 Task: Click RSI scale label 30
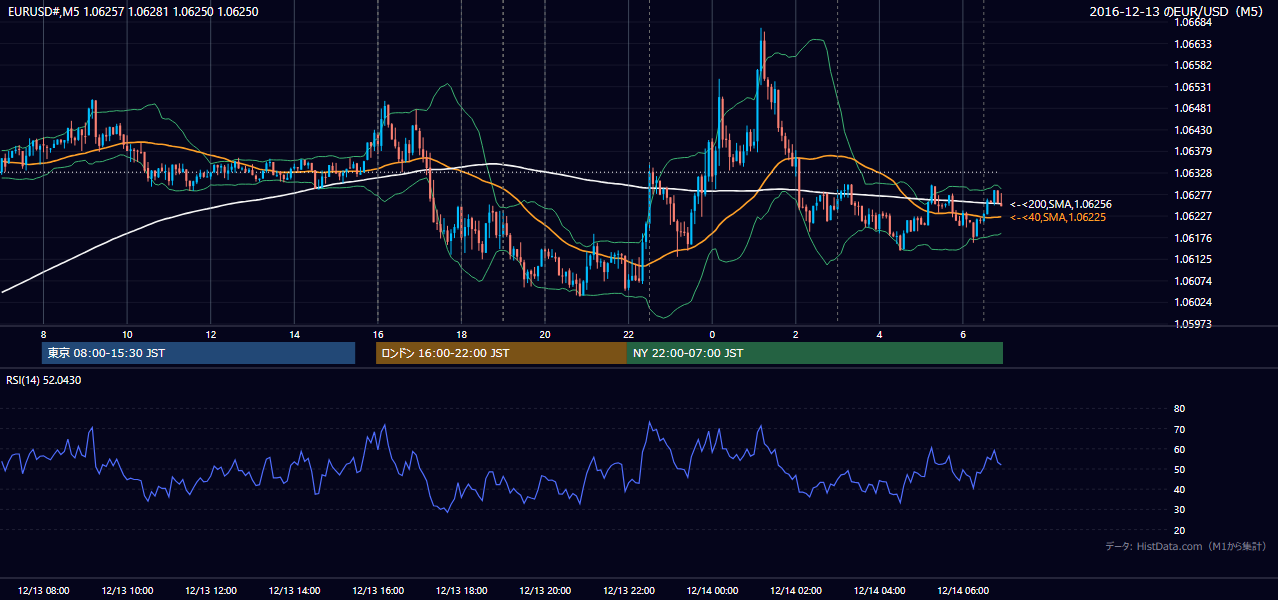[x=1179, y=510]
